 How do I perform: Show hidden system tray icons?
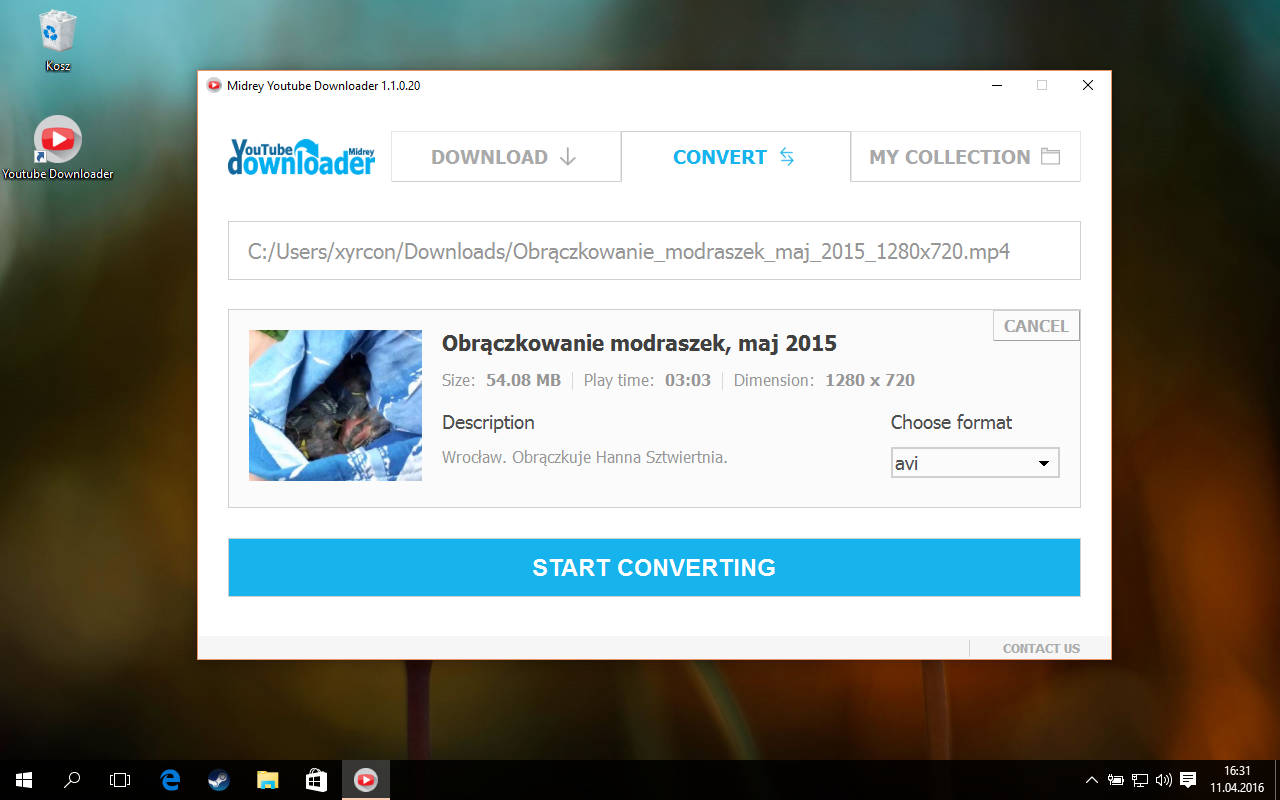1091,780
